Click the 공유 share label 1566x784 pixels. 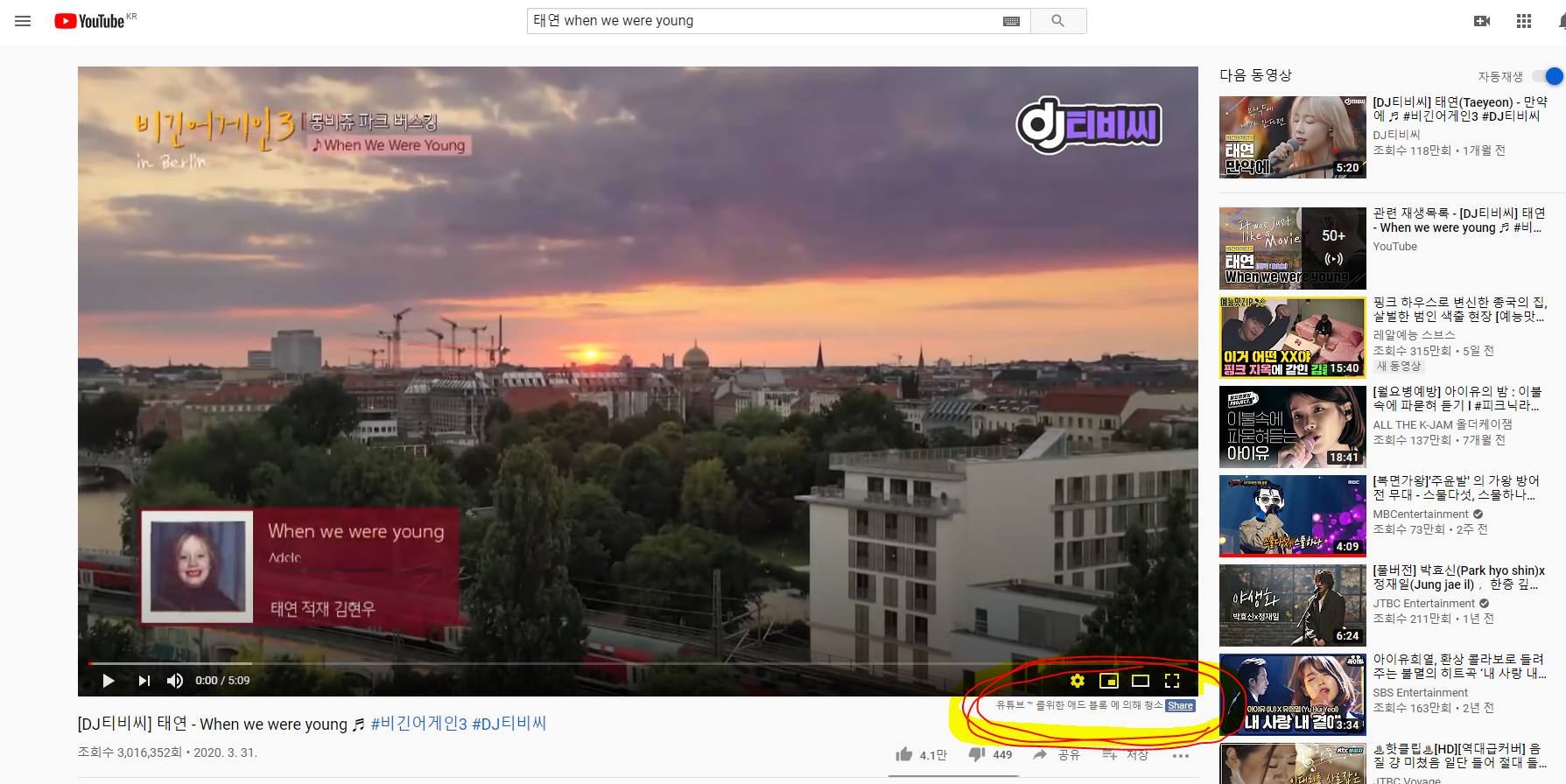click(1069, 755)
